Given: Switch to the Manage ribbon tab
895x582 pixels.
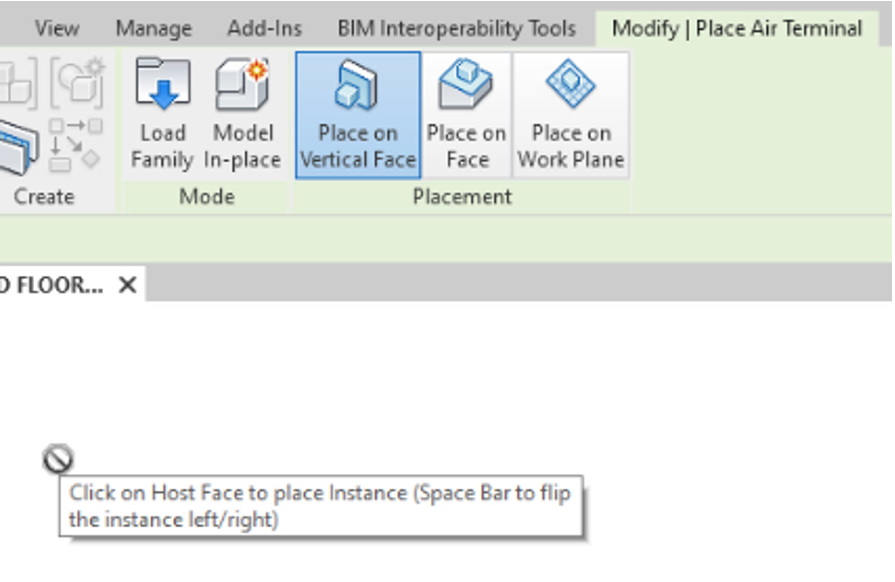Looking at the screenshot, I should [x=154, y=28].
